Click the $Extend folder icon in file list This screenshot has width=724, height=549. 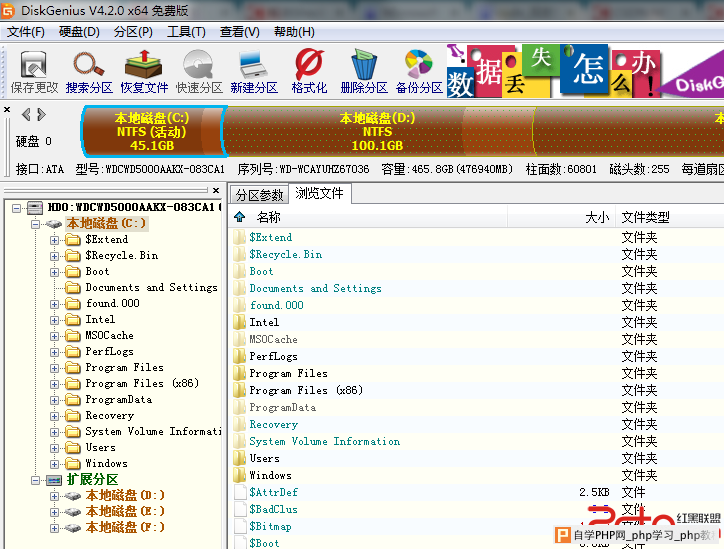coord(240,237)
